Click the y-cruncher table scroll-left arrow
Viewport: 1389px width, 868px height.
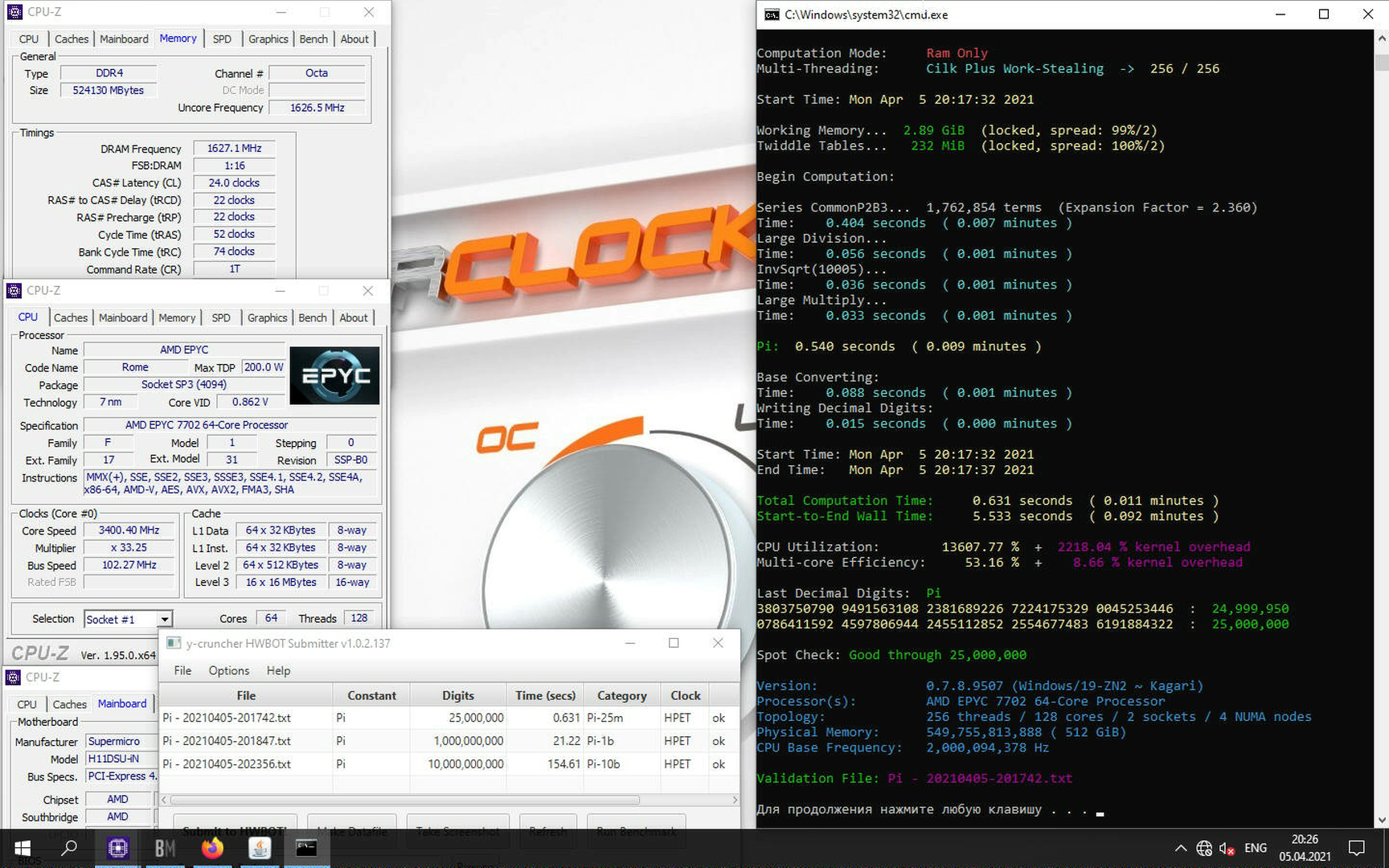164,800
